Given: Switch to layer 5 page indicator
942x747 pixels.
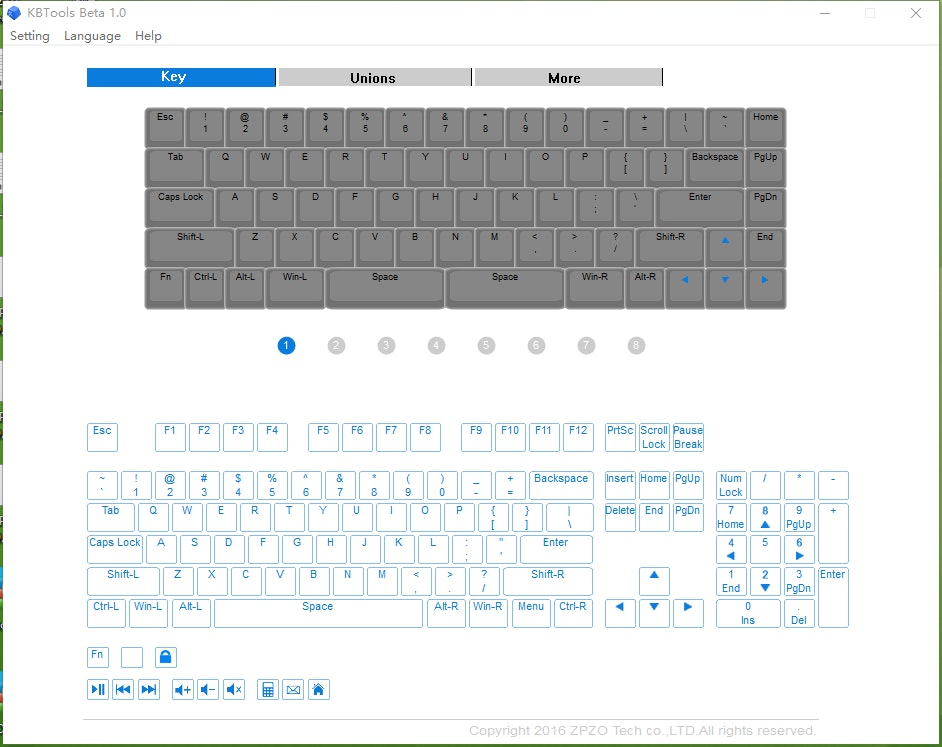Looking at the screenshot, I should [486, 345].
